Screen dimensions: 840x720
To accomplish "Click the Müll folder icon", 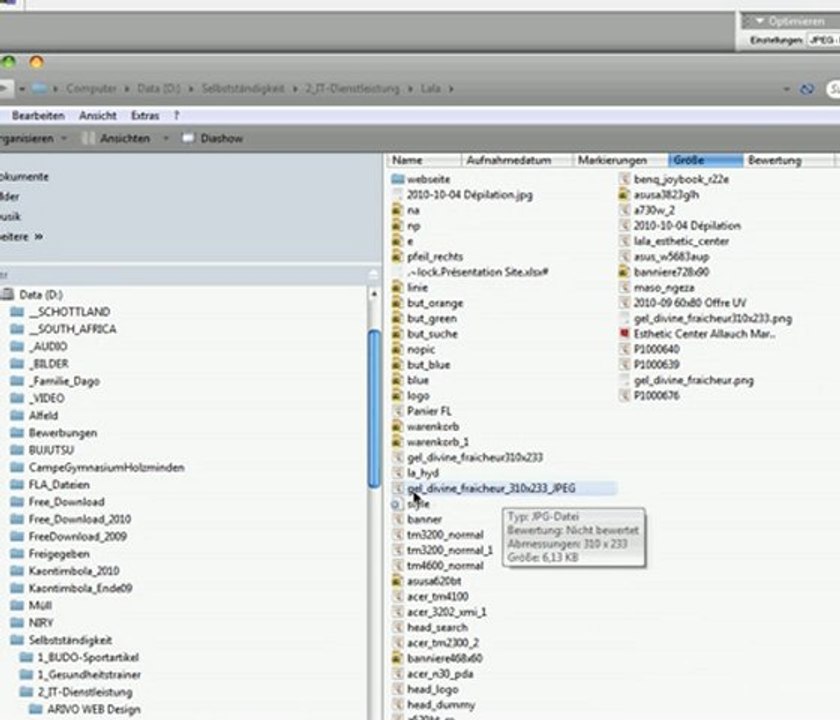I will [17, 605].
